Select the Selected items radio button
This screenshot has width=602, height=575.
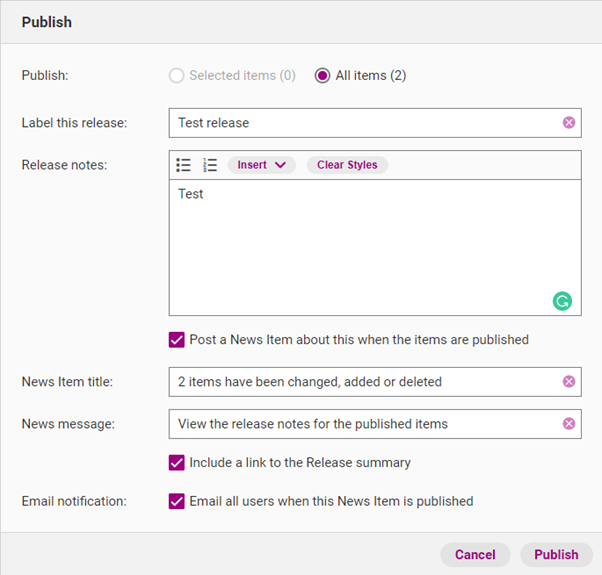point(177,75)
